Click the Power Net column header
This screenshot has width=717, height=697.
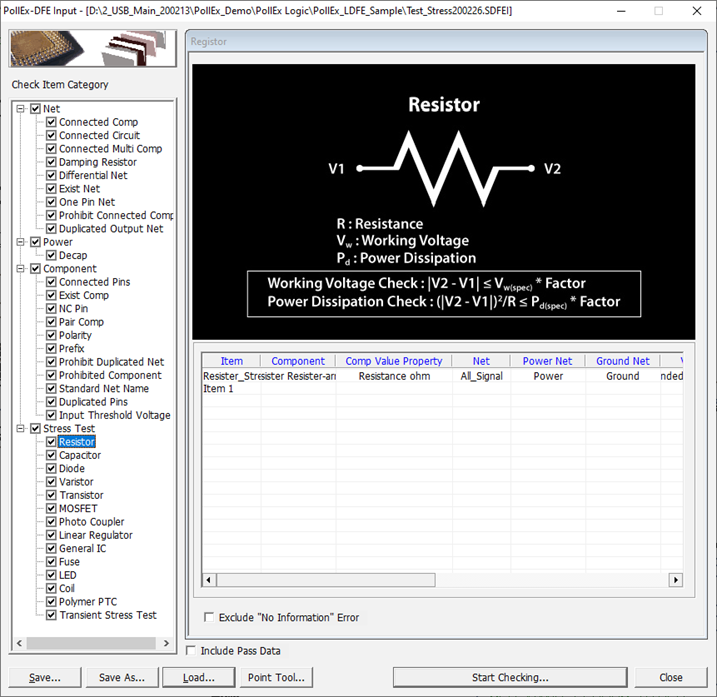tap(547, 361)
